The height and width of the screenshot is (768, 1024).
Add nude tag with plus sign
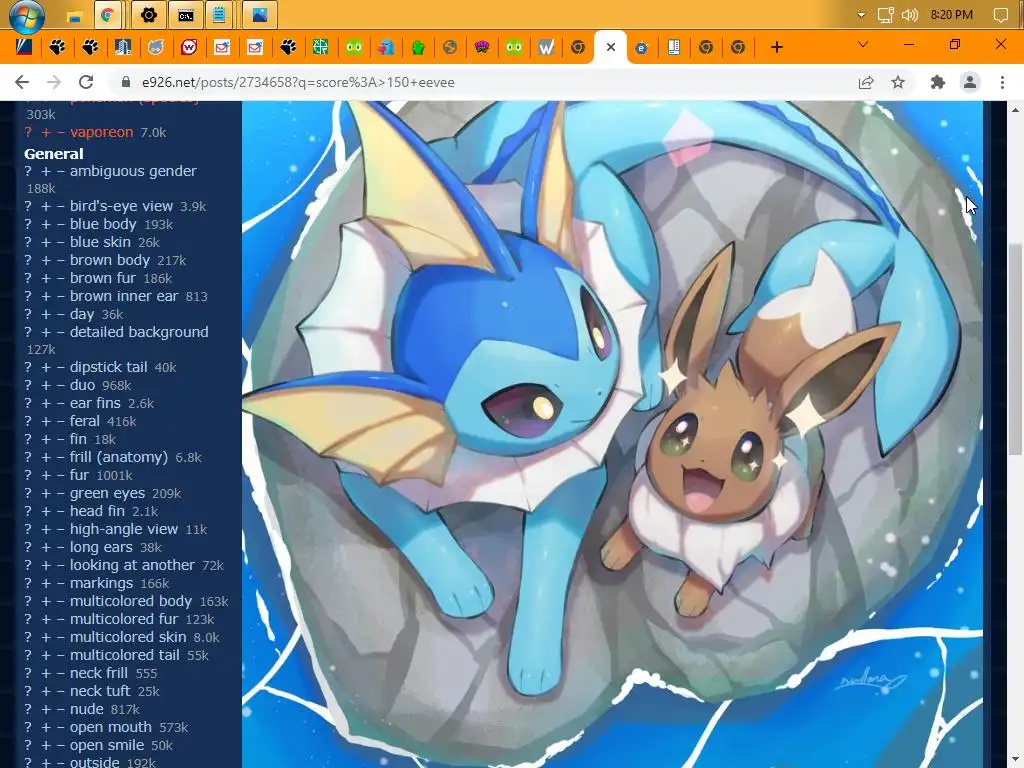pos(46,709)
